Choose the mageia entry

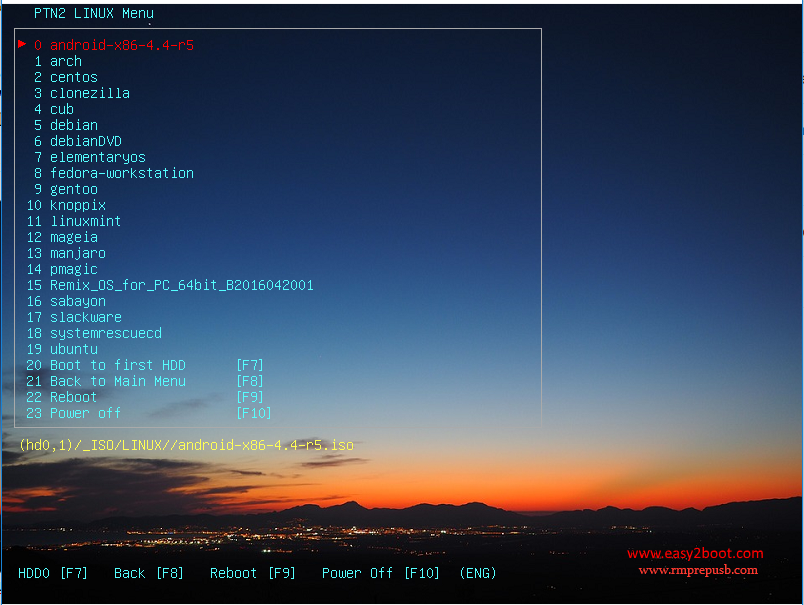click(62, 237)
